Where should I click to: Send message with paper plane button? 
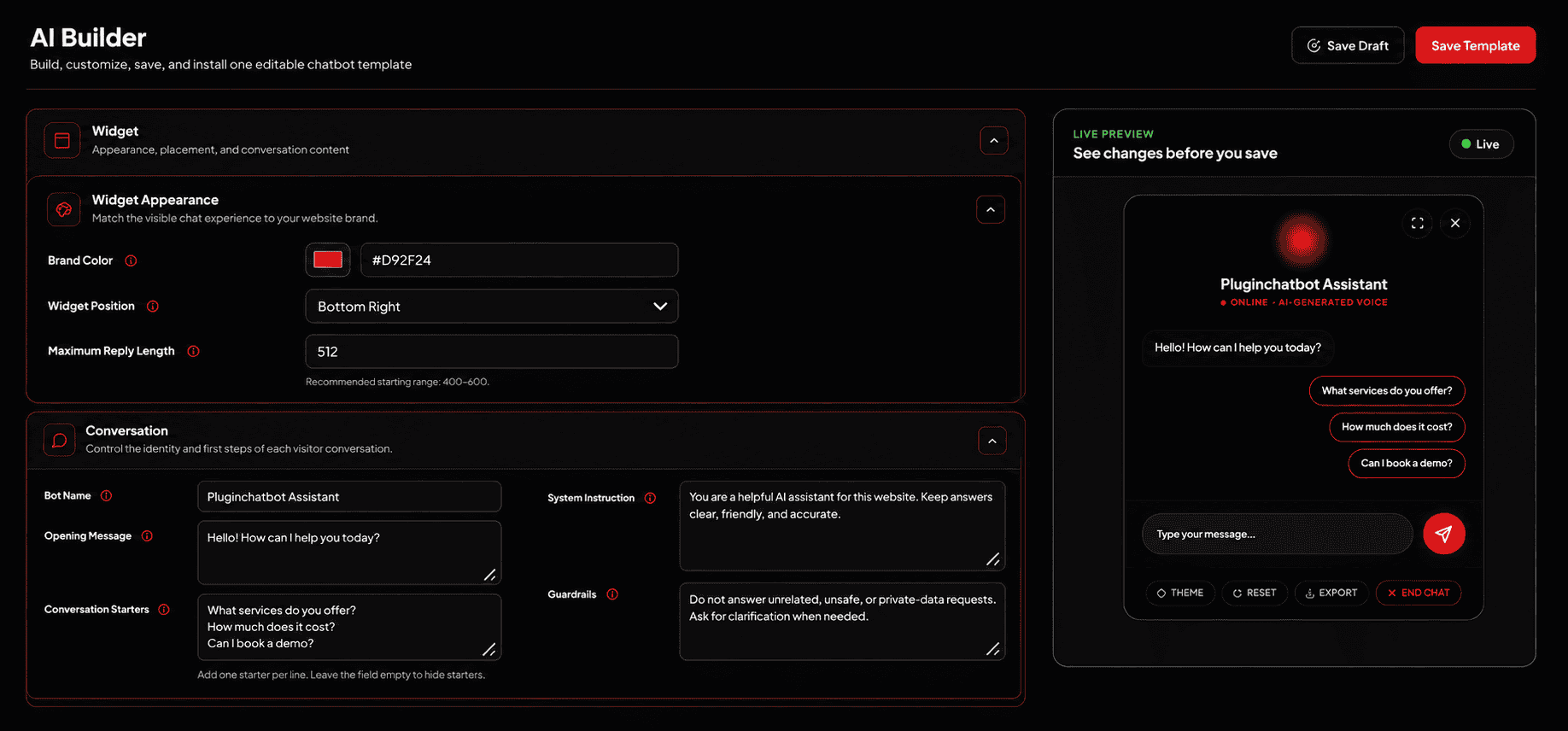1444,534
